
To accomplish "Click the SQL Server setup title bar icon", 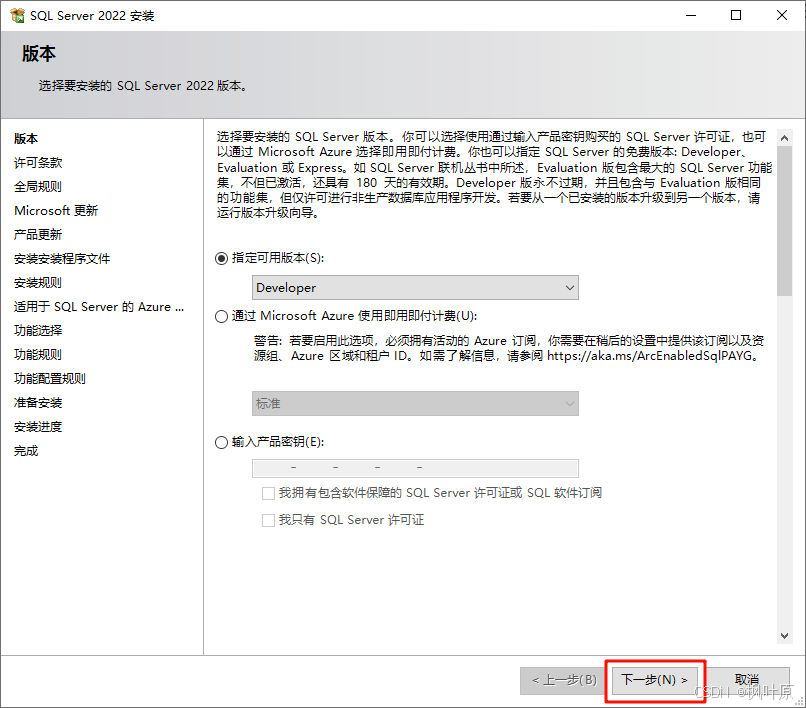I will 17,15.
